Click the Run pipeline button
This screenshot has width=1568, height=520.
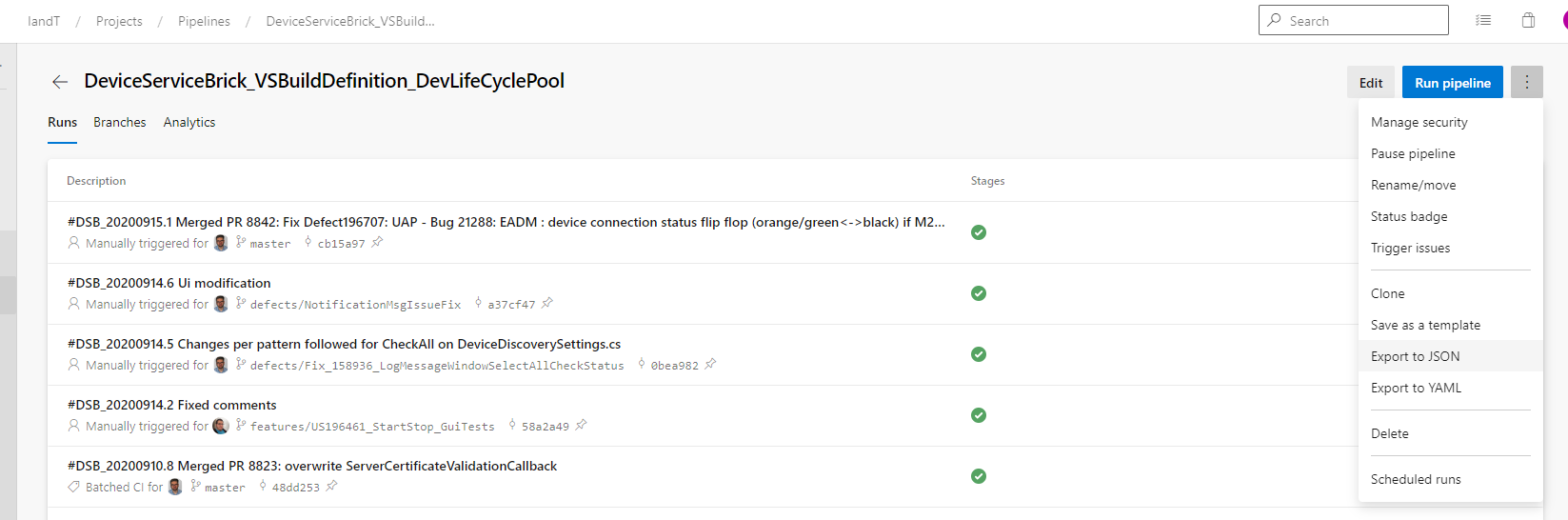(x=1452, y=83)
